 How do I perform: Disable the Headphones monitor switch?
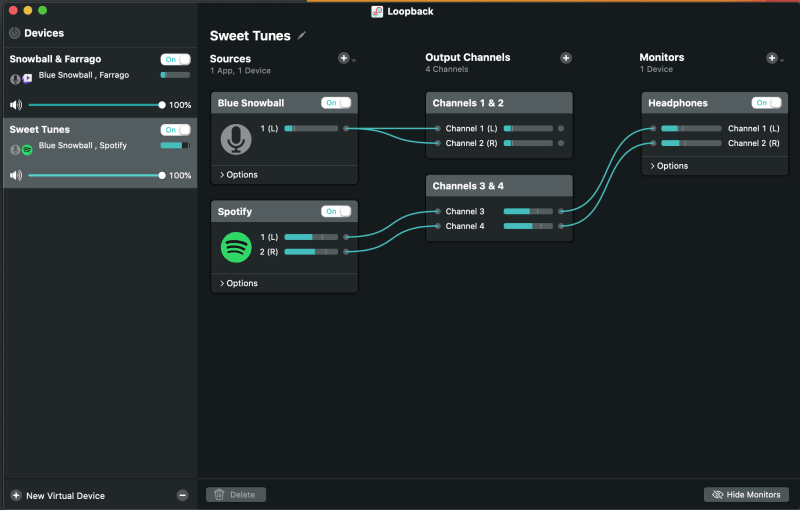766,103
